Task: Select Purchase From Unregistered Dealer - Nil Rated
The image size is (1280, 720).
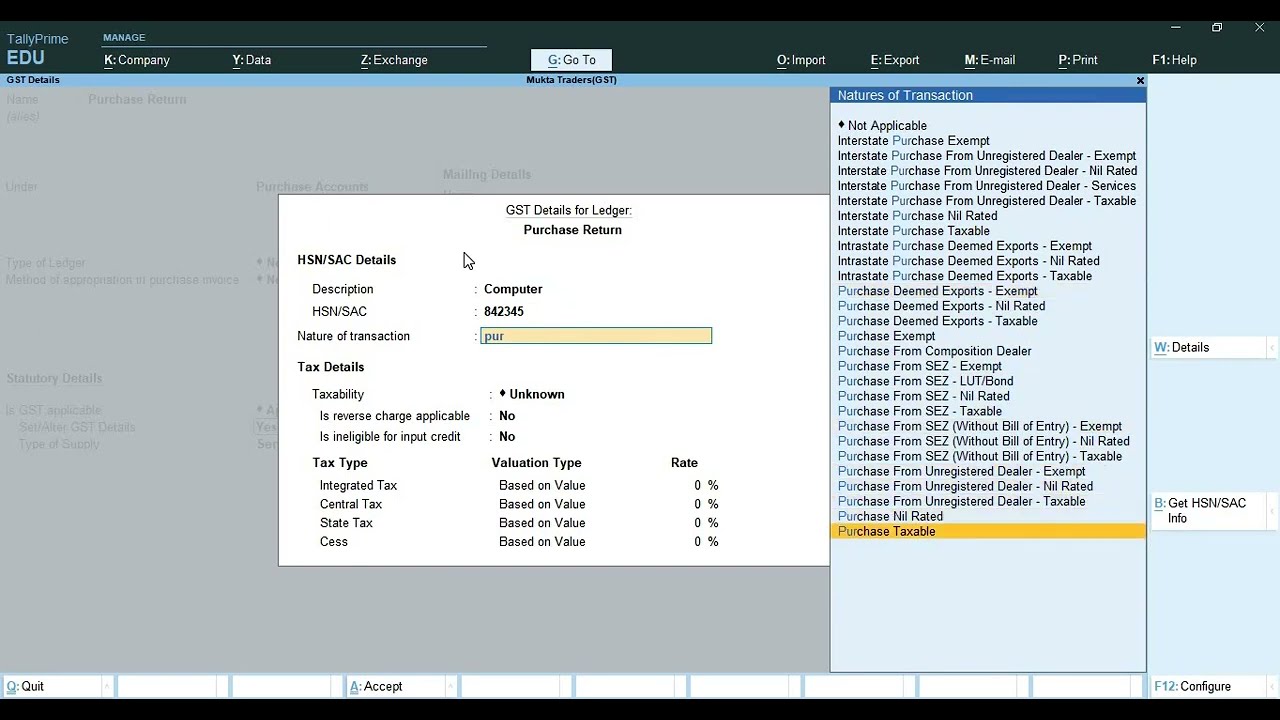Action: click(988, 486)
